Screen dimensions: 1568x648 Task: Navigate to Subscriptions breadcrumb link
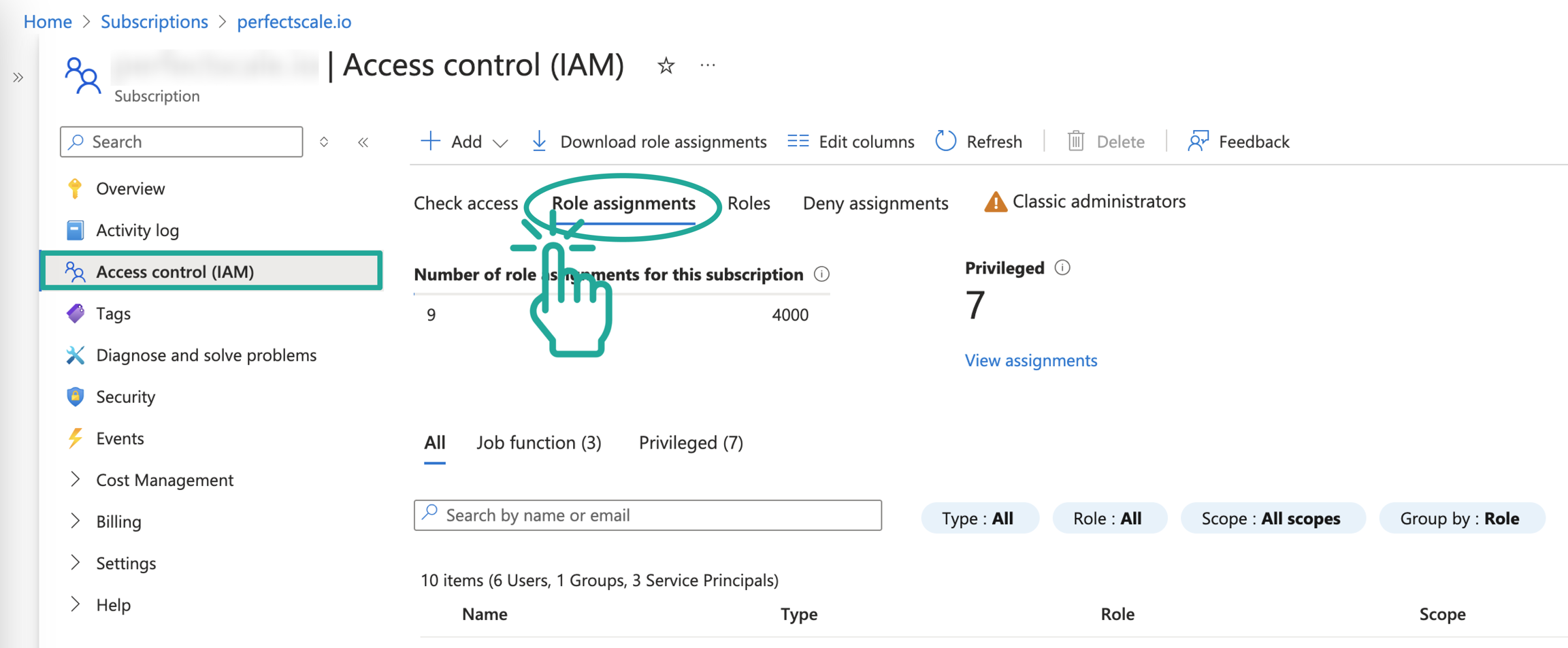(x=154, y=22)
